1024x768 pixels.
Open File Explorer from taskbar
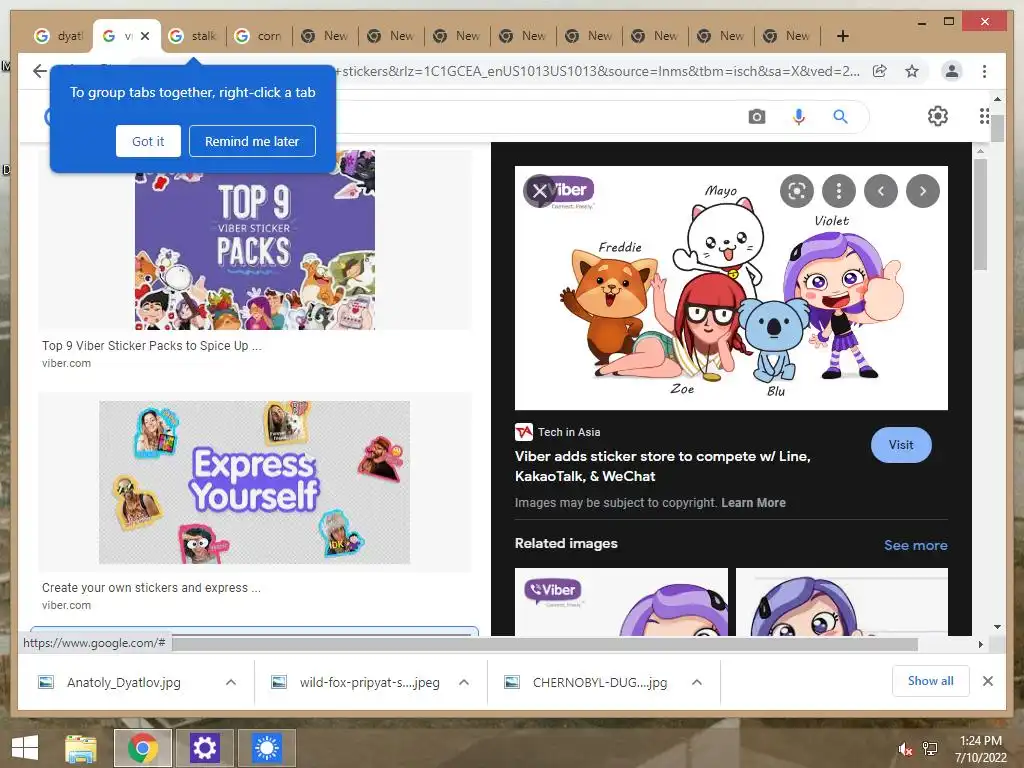click(x=81, y=748)
